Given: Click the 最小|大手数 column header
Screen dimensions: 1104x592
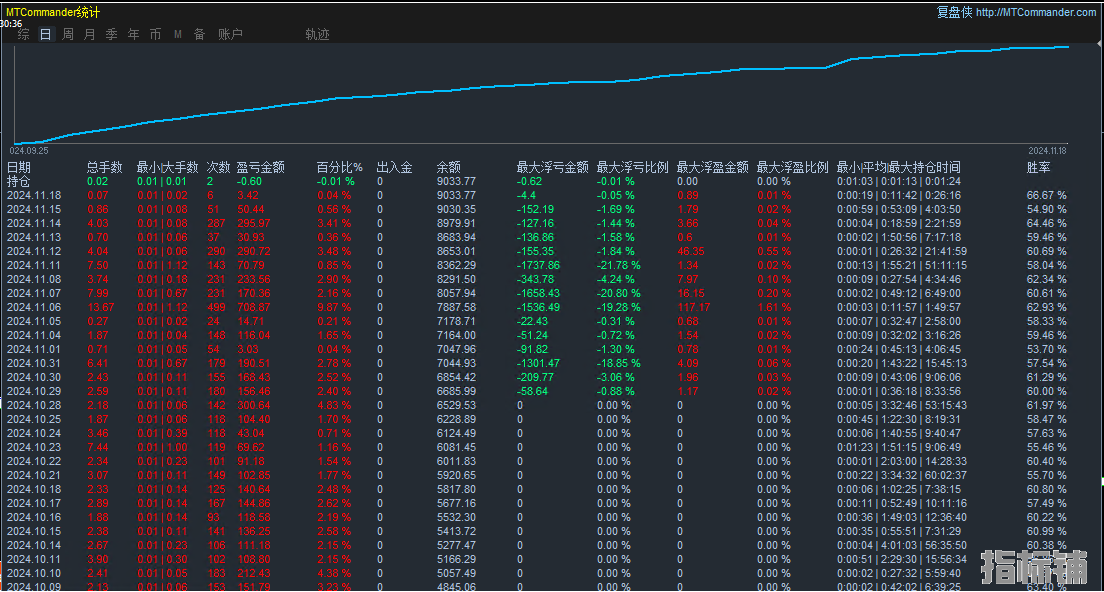Looking at the screenshot, I should 168,168.
